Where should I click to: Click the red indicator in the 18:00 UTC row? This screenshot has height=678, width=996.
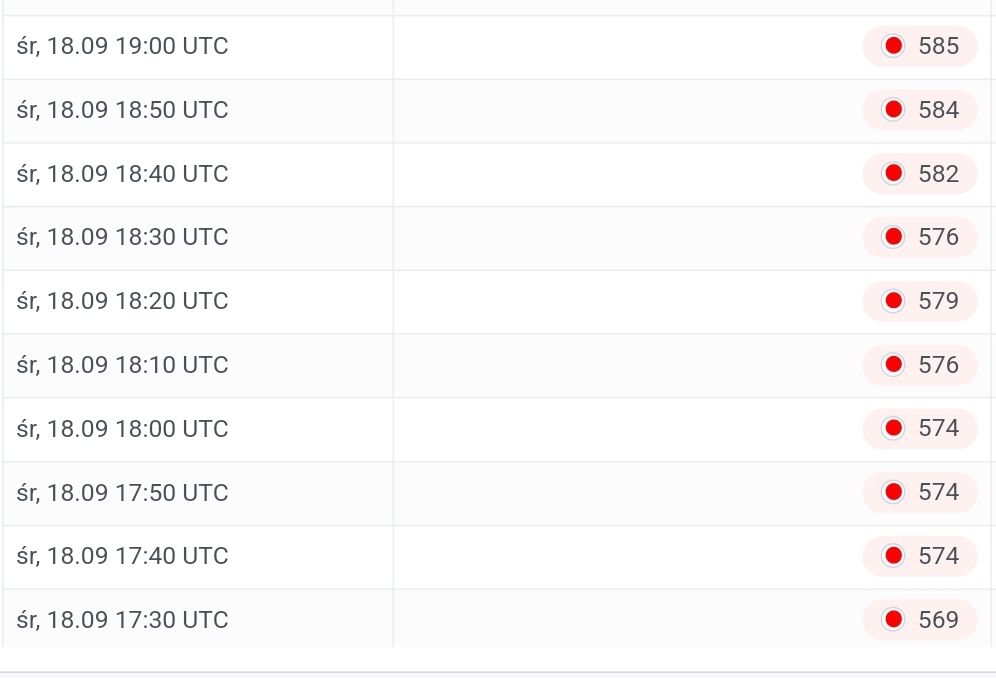pos(894,428)
